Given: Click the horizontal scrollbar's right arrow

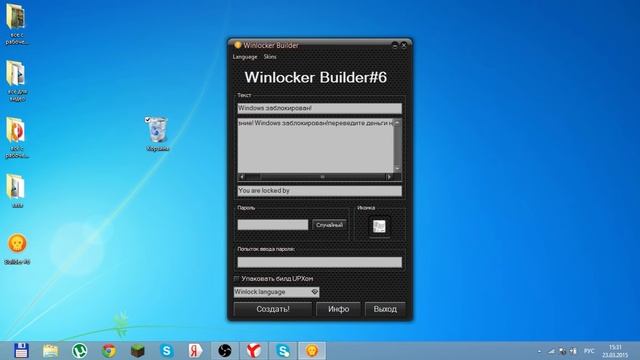Looking at the screenshot, I should (389, 177).
